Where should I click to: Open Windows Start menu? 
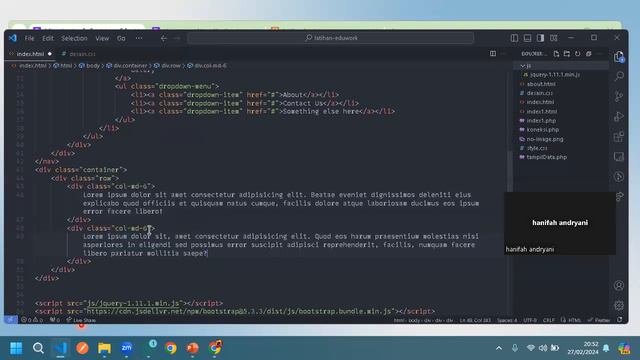point(16,348)
